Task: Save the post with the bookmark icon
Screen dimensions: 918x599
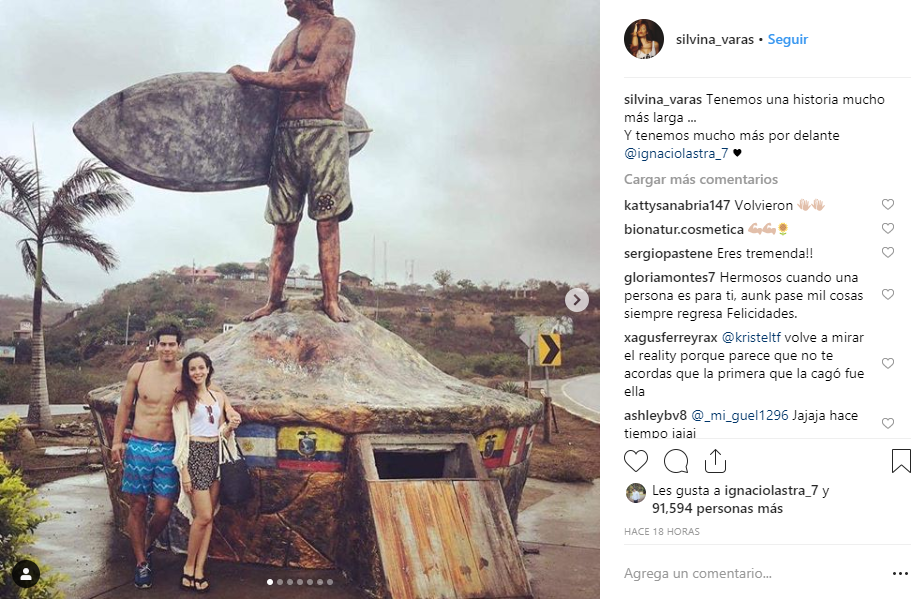Action: point(900,461)
